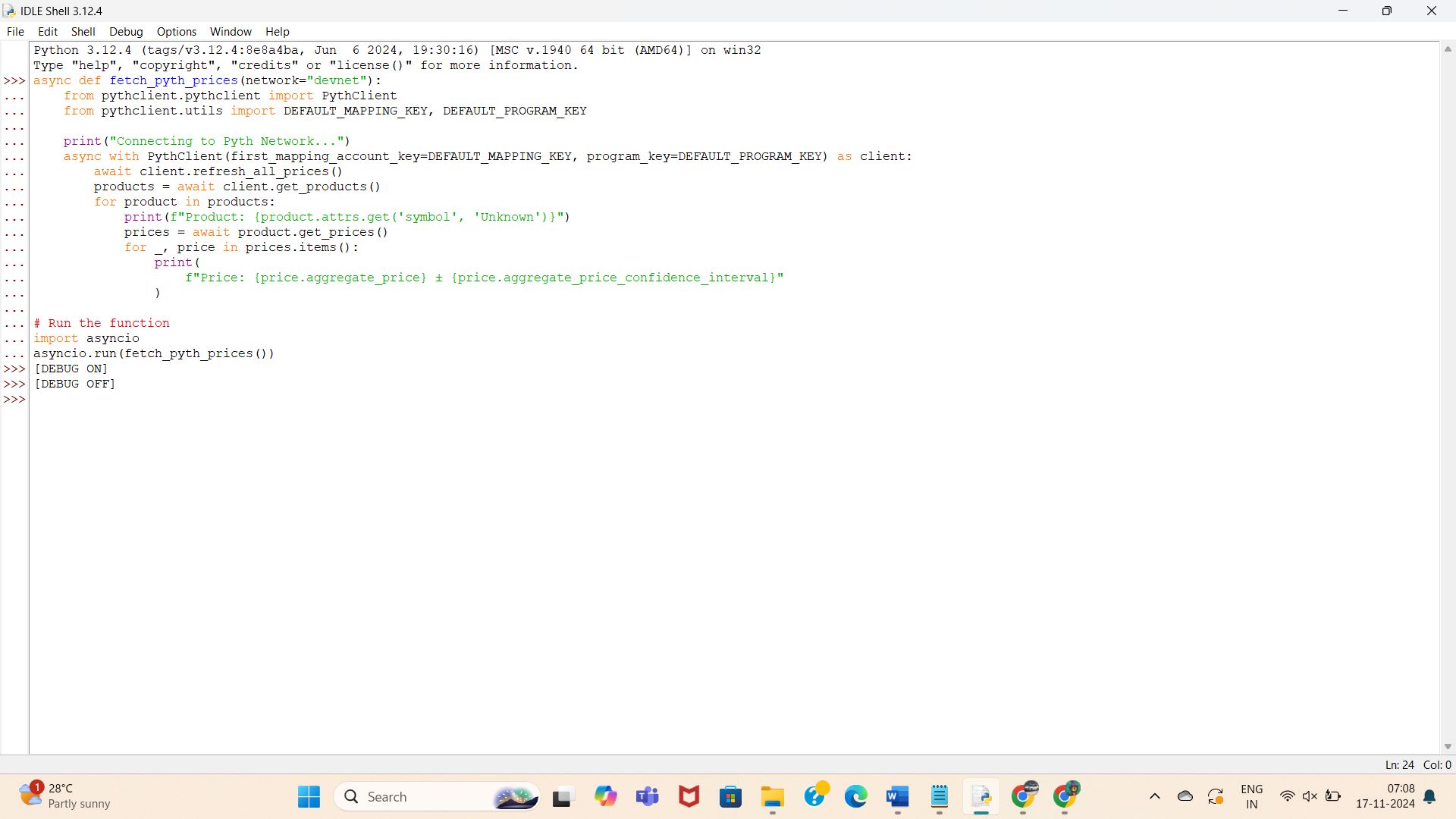
Task: Enable DEBUG OFF mode toggle
Action: coord(74,383)
